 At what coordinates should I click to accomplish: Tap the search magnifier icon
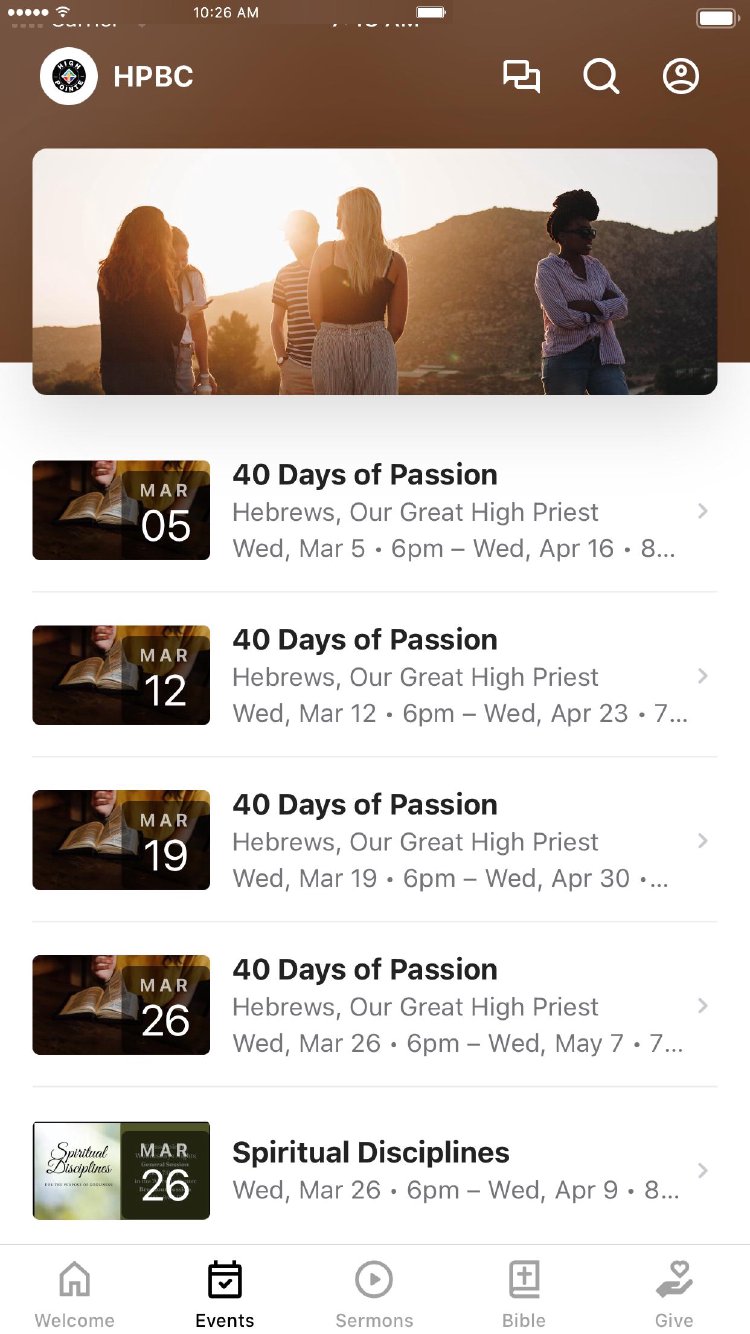(601, 77)
